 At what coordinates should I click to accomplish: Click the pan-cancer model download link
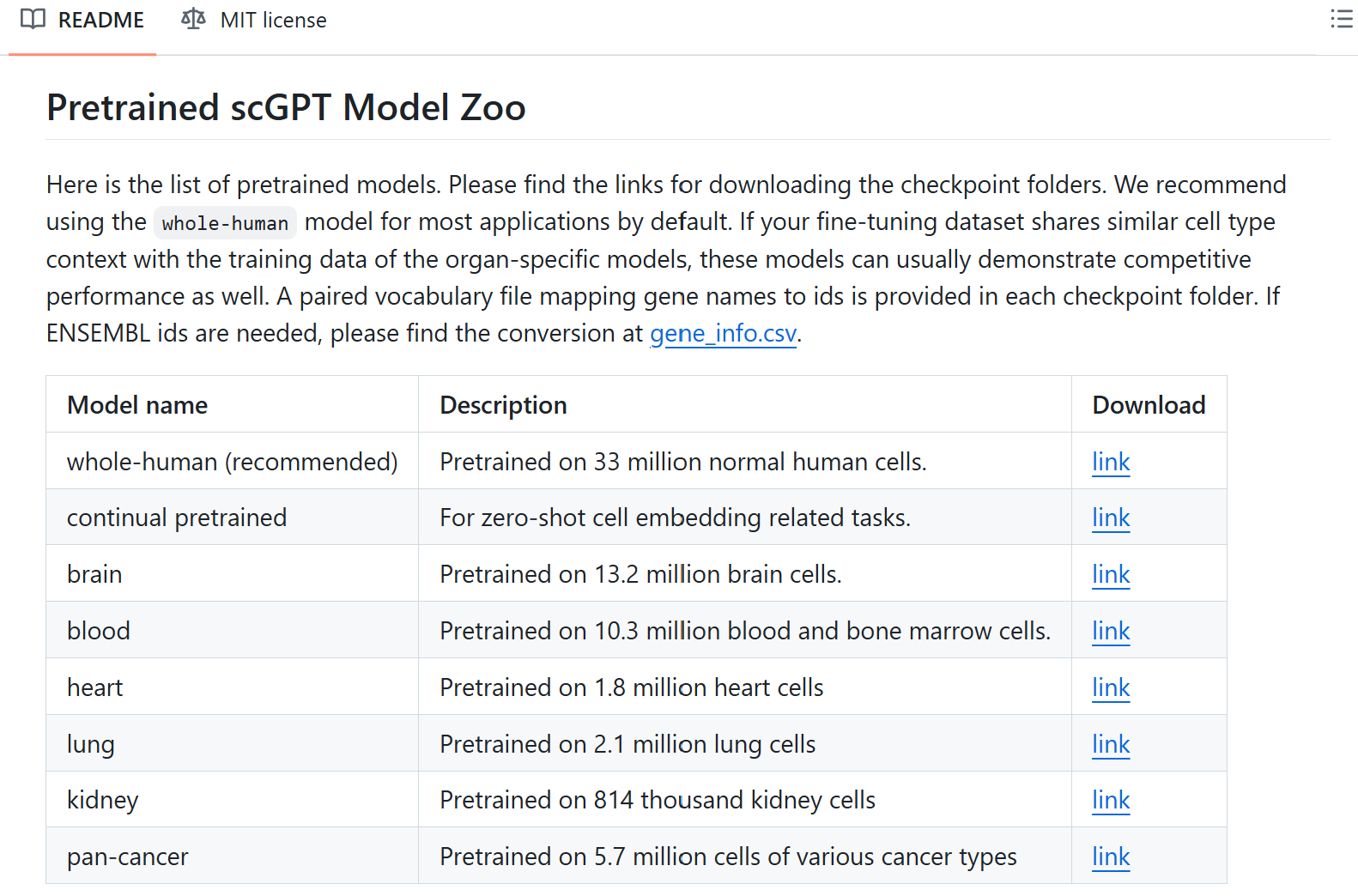click(x=1110, y=857)
